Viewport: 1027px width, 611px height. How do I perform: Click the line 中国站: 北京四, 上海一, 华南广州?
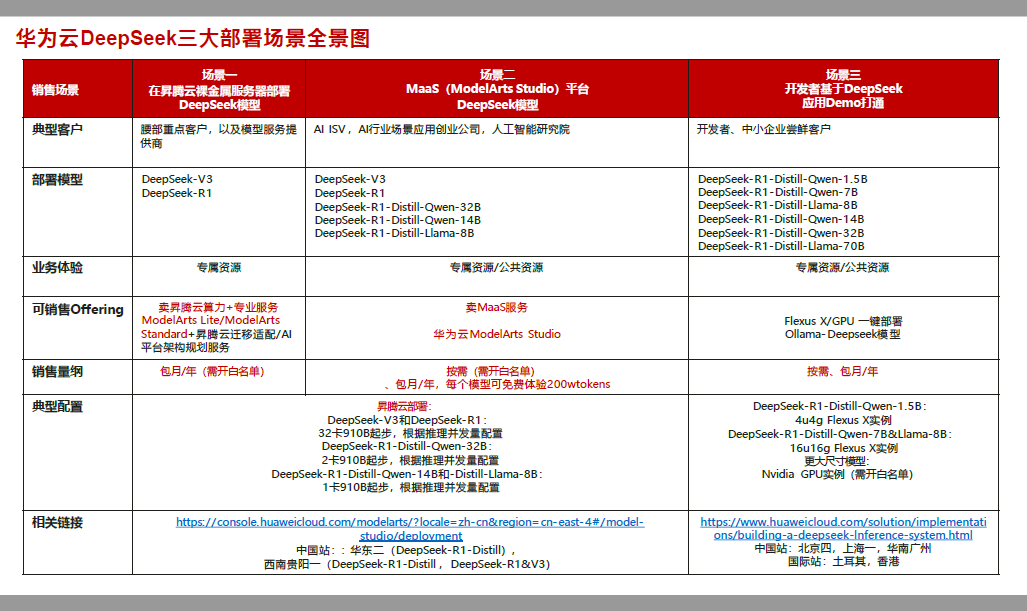843,548
